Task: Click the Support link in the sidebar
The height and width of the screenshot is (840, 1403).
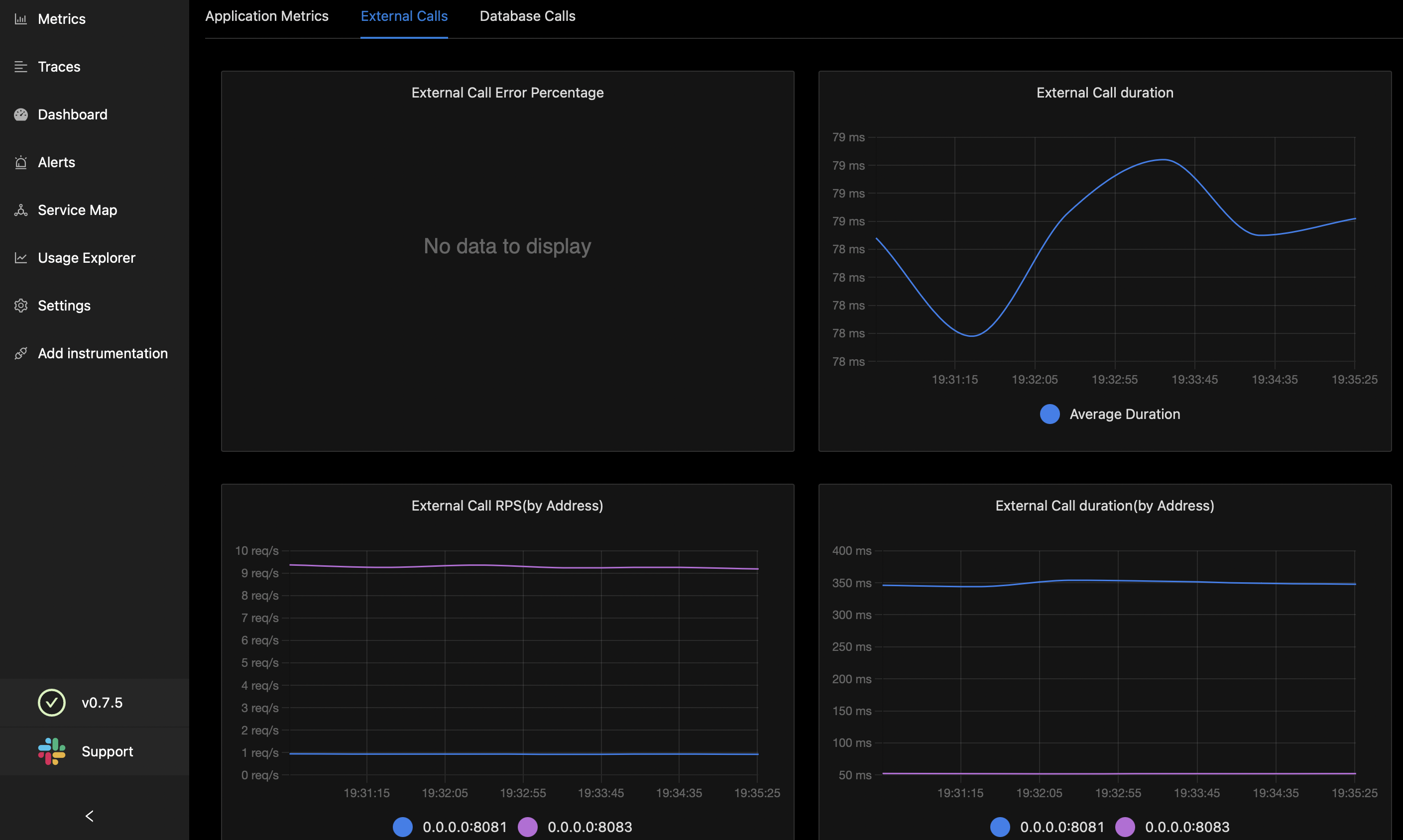Action: tap(107, 751)
